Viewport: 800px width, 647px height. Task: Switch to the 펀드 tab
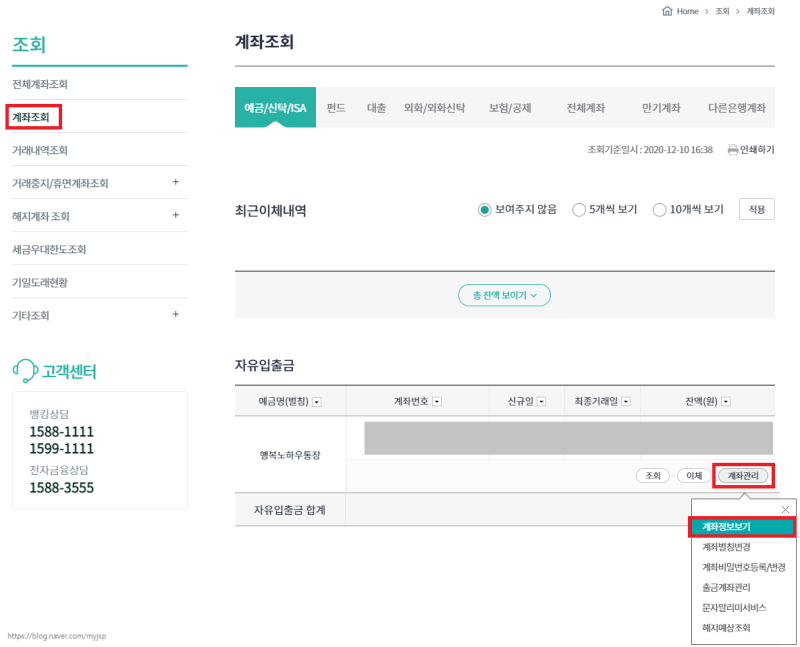tap(337, 108)
